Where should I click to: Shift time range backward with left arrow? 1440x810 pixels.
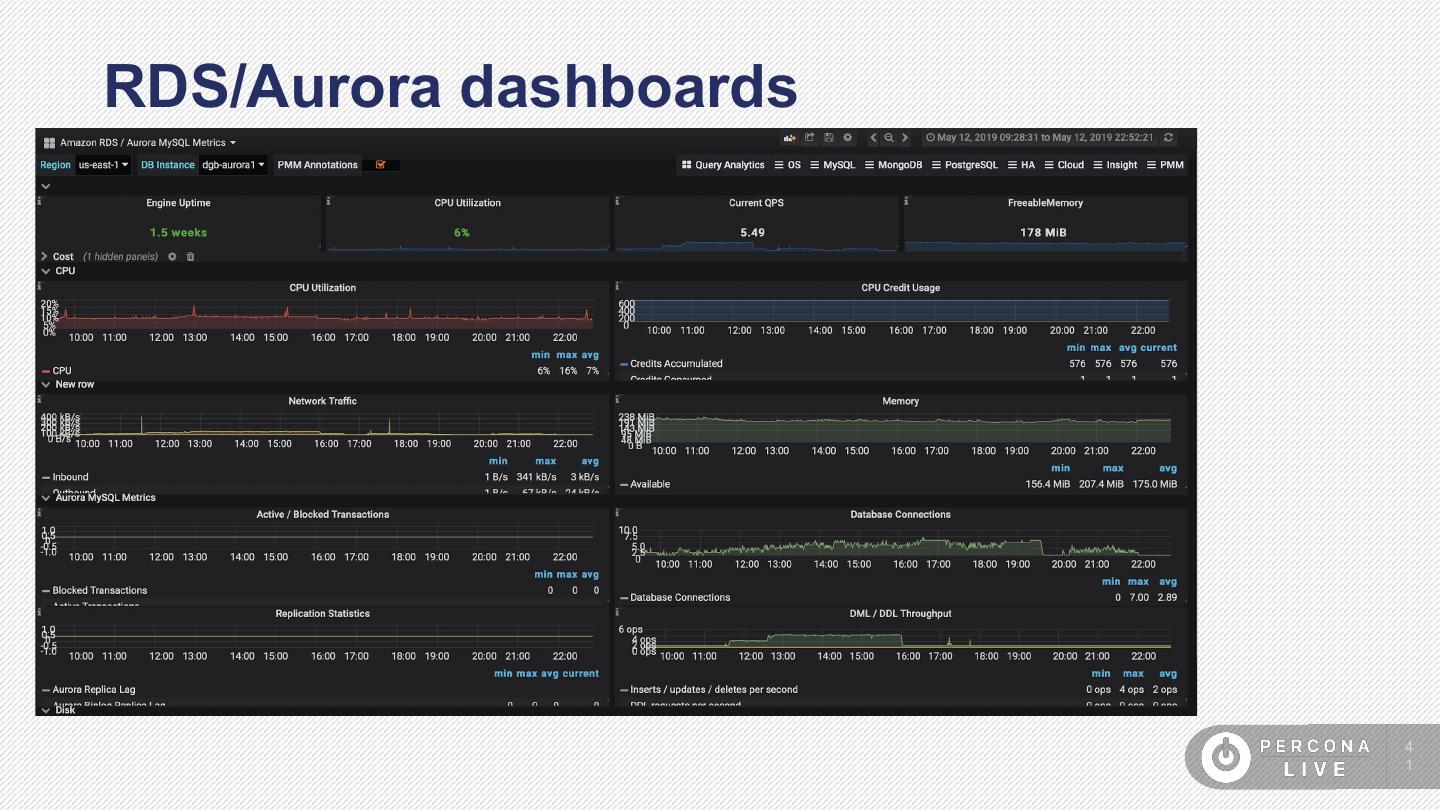pos(873,138)
